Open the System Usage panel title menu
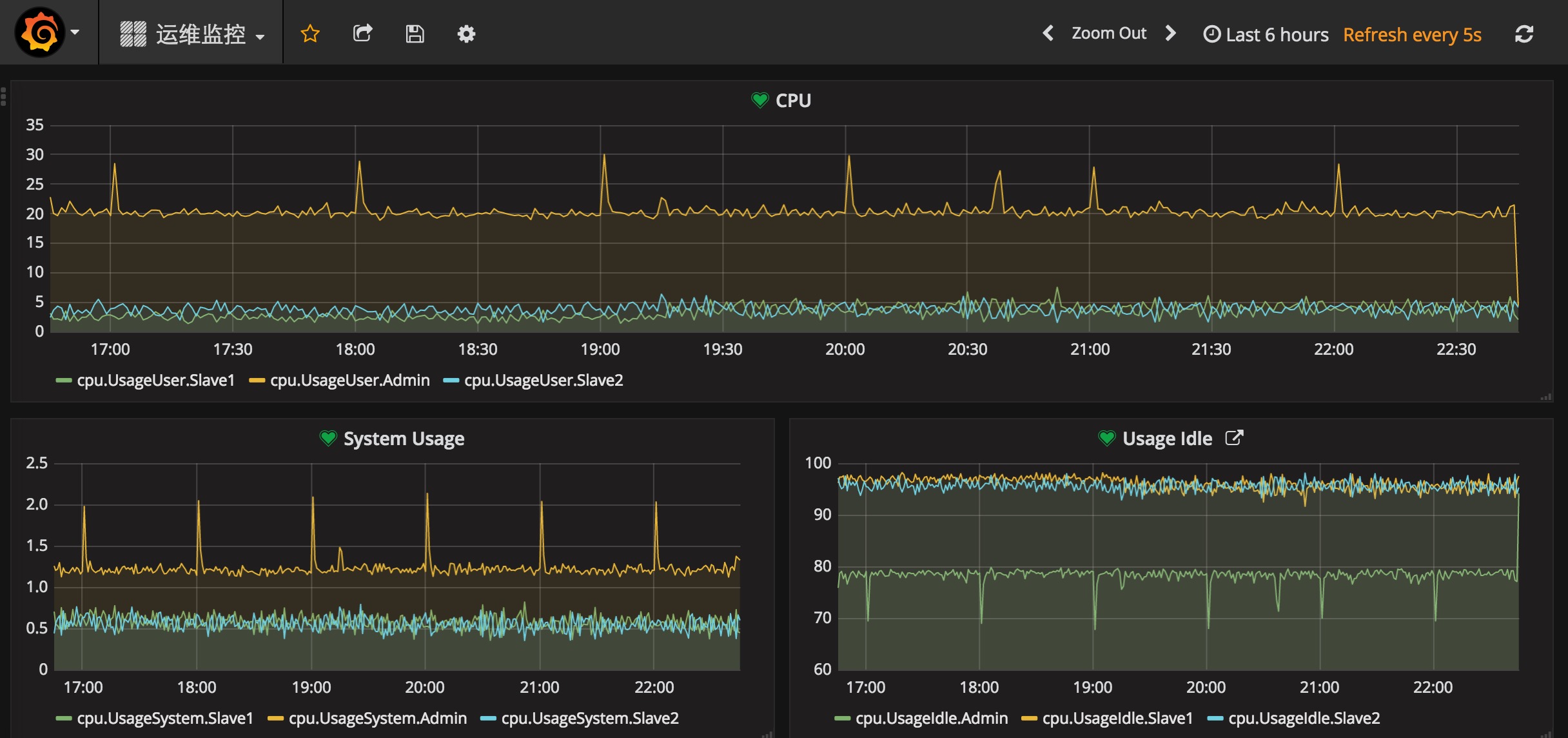The width and height of the screenshot is (1568, 738). (x=404, y=439)
